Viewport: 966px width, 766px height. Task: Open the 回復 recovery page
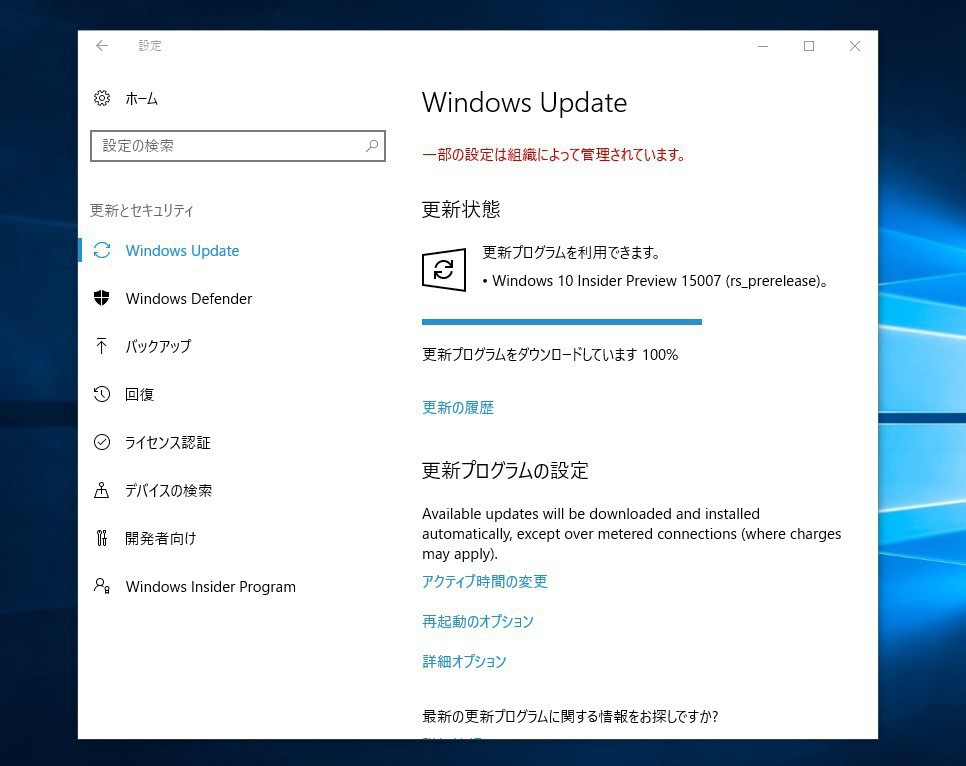pyautogui.click(x=139, y=394)
